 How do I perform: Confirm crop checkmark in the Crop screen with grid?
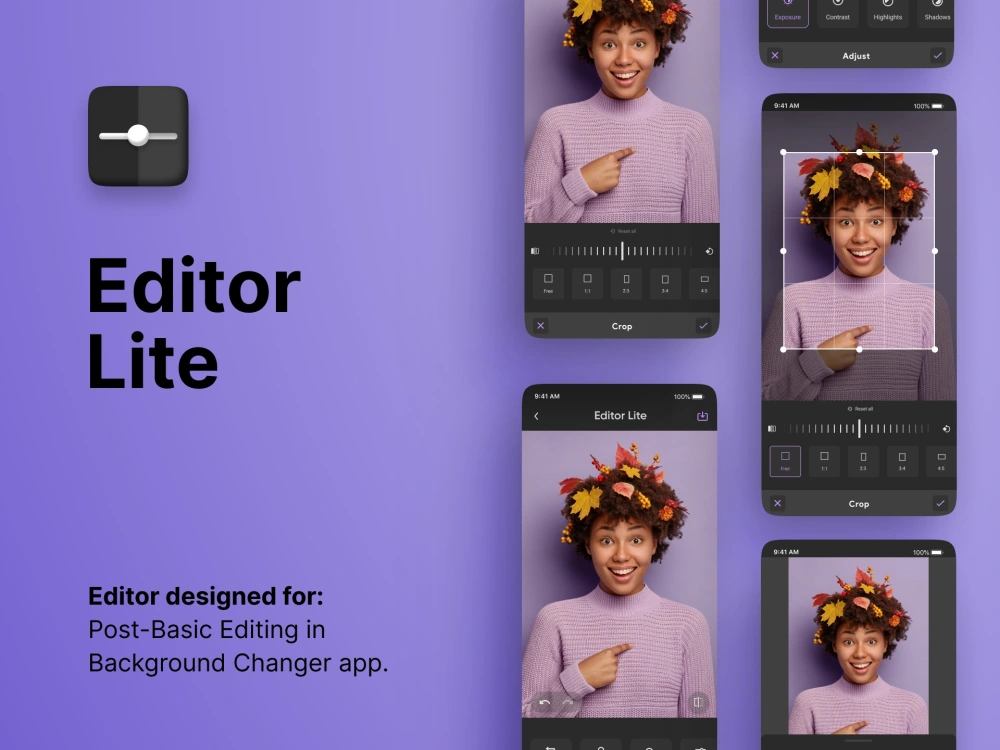pyautogui.click(x=940, y=503)
